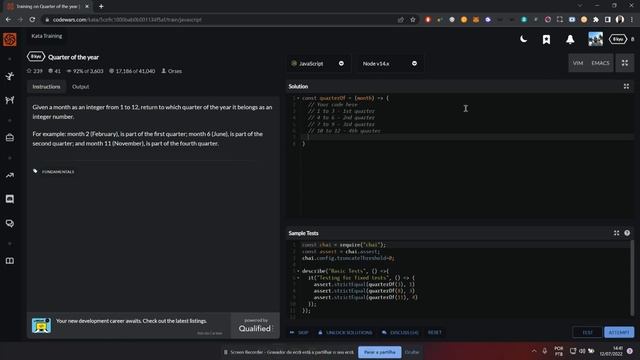Open Chrome side panel icon
Screen dimensions: 640x360
tap(608, 20)
